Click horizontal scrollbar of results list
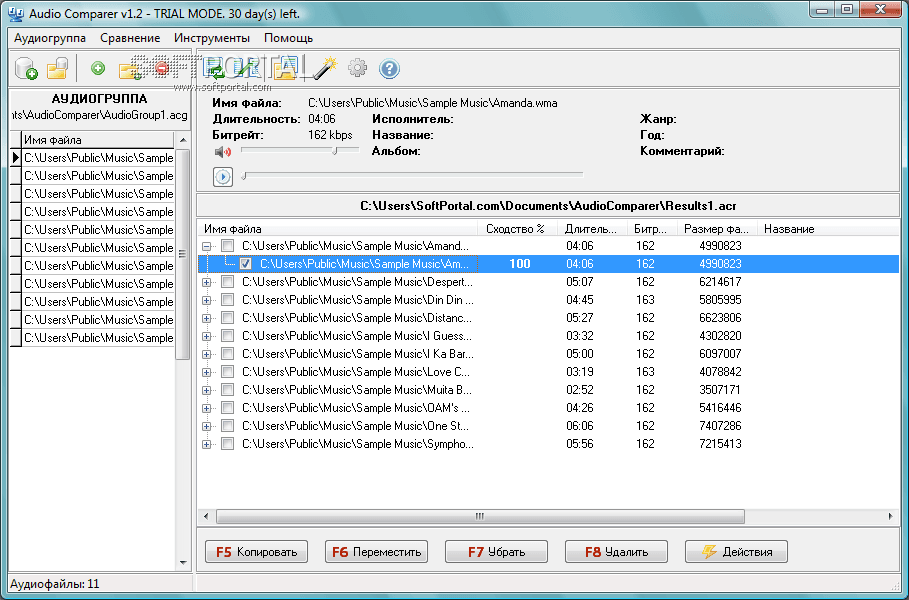Viewport: 909px width, 600px height. coord(480,516)
